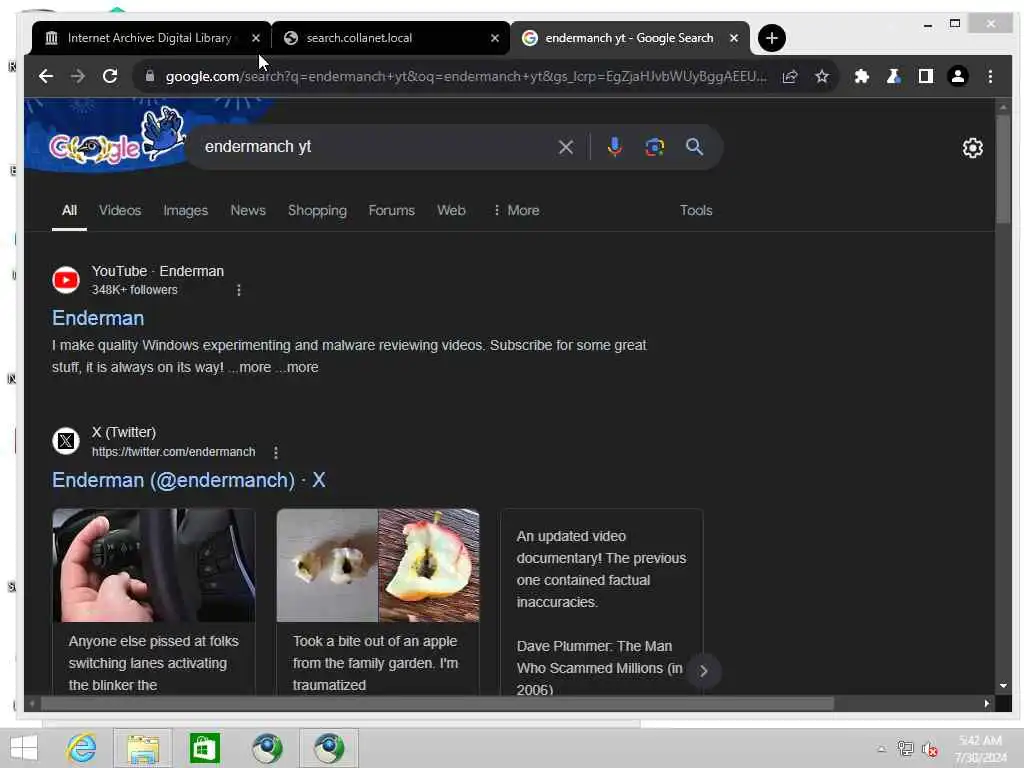This screenshot has width=1024, height=768.
Task: Switch to search.collanet.local tab
Action: pos(389,39)
